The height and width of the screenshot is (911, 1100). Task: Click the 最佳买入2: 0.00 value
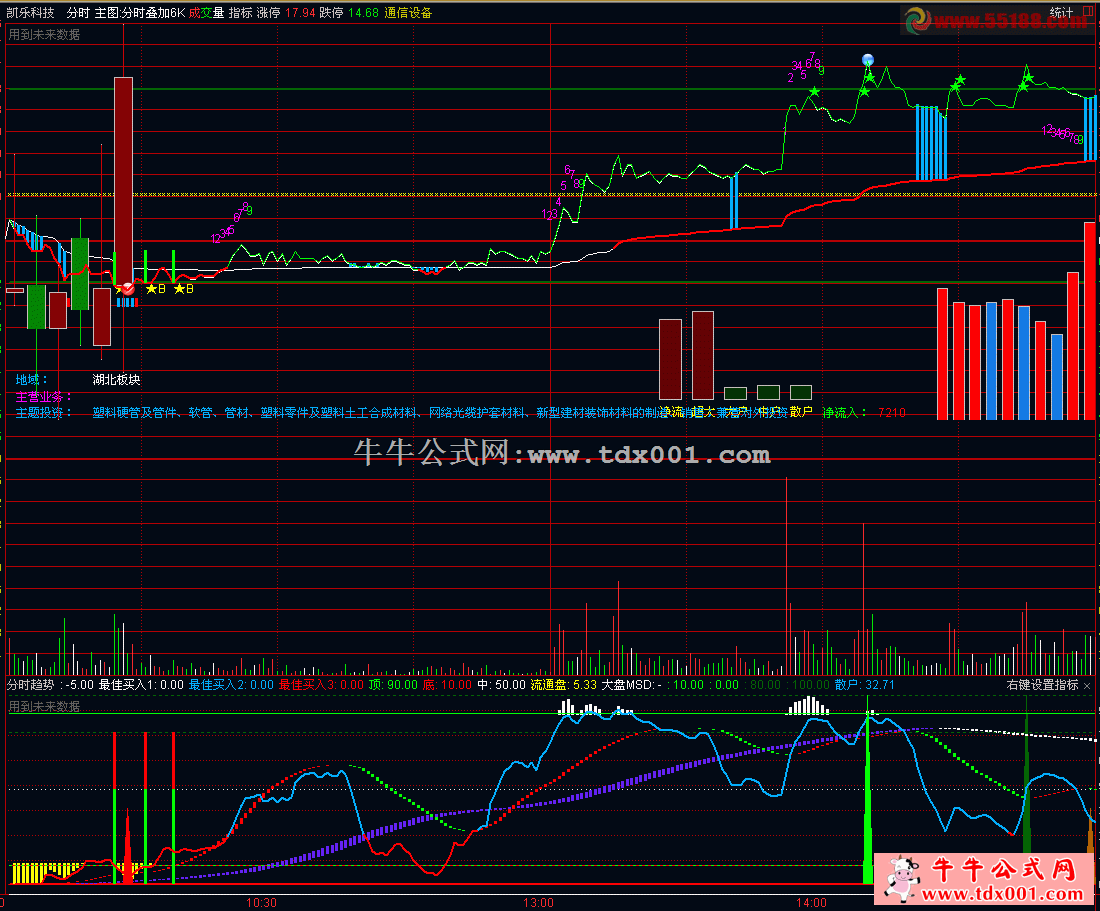click(x=231, y=684)
